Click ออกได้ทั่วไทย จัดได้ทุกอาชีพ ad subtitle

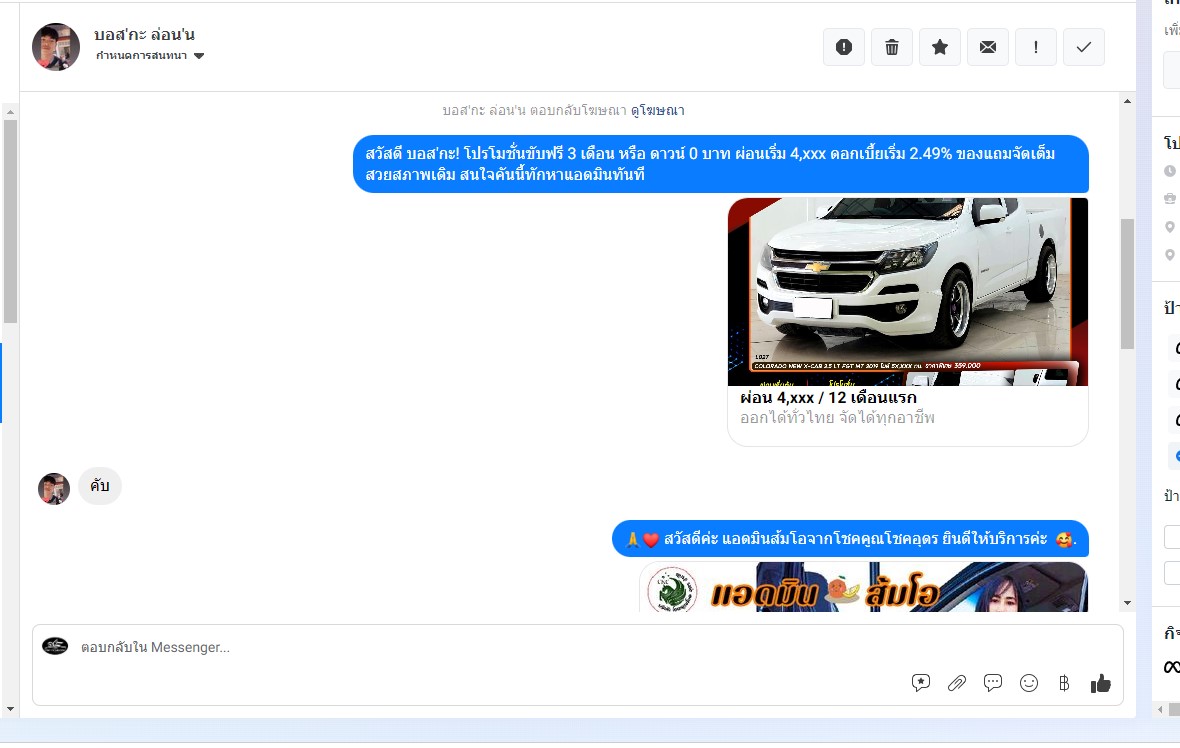click(x=837, y=418)
